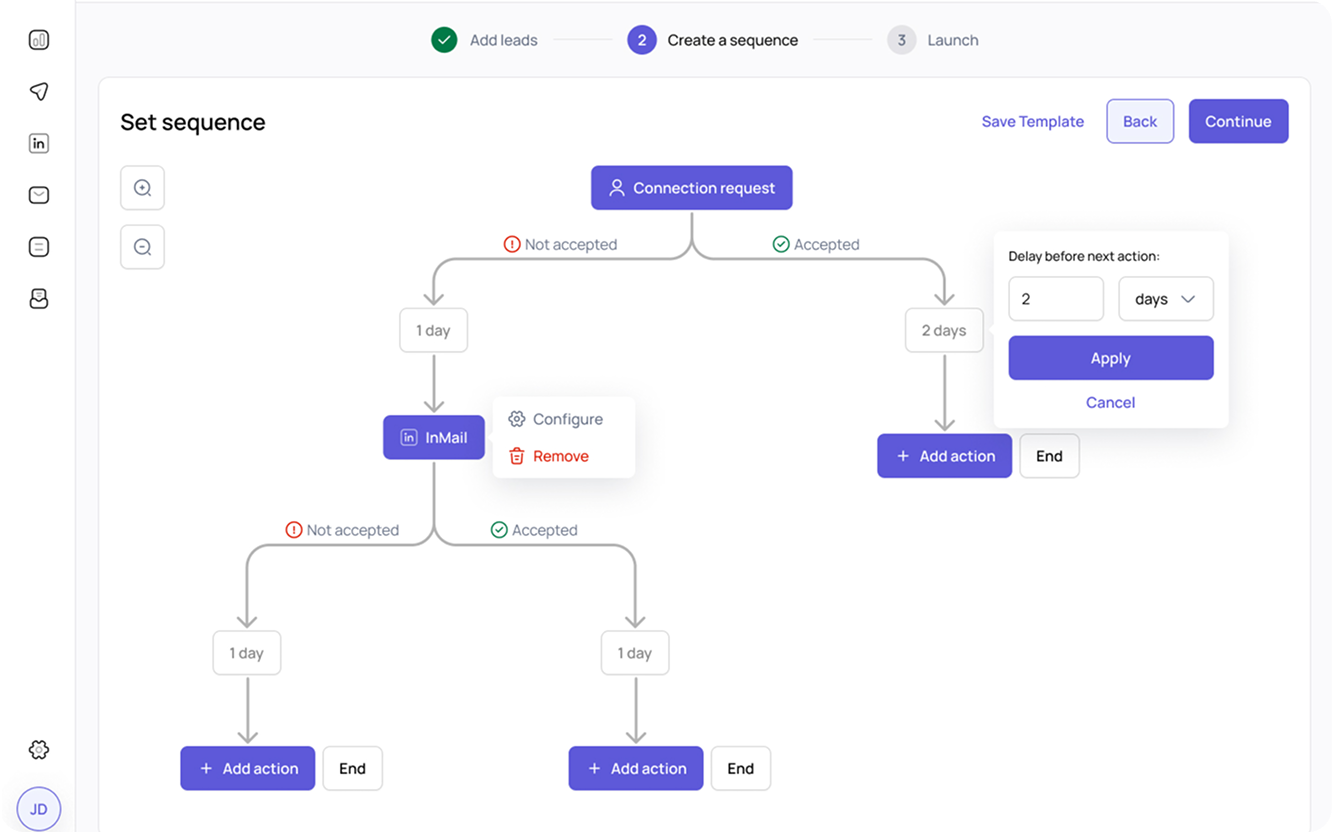
Task: Open the inbox tray sidebar icon
Action: (39, 299)
